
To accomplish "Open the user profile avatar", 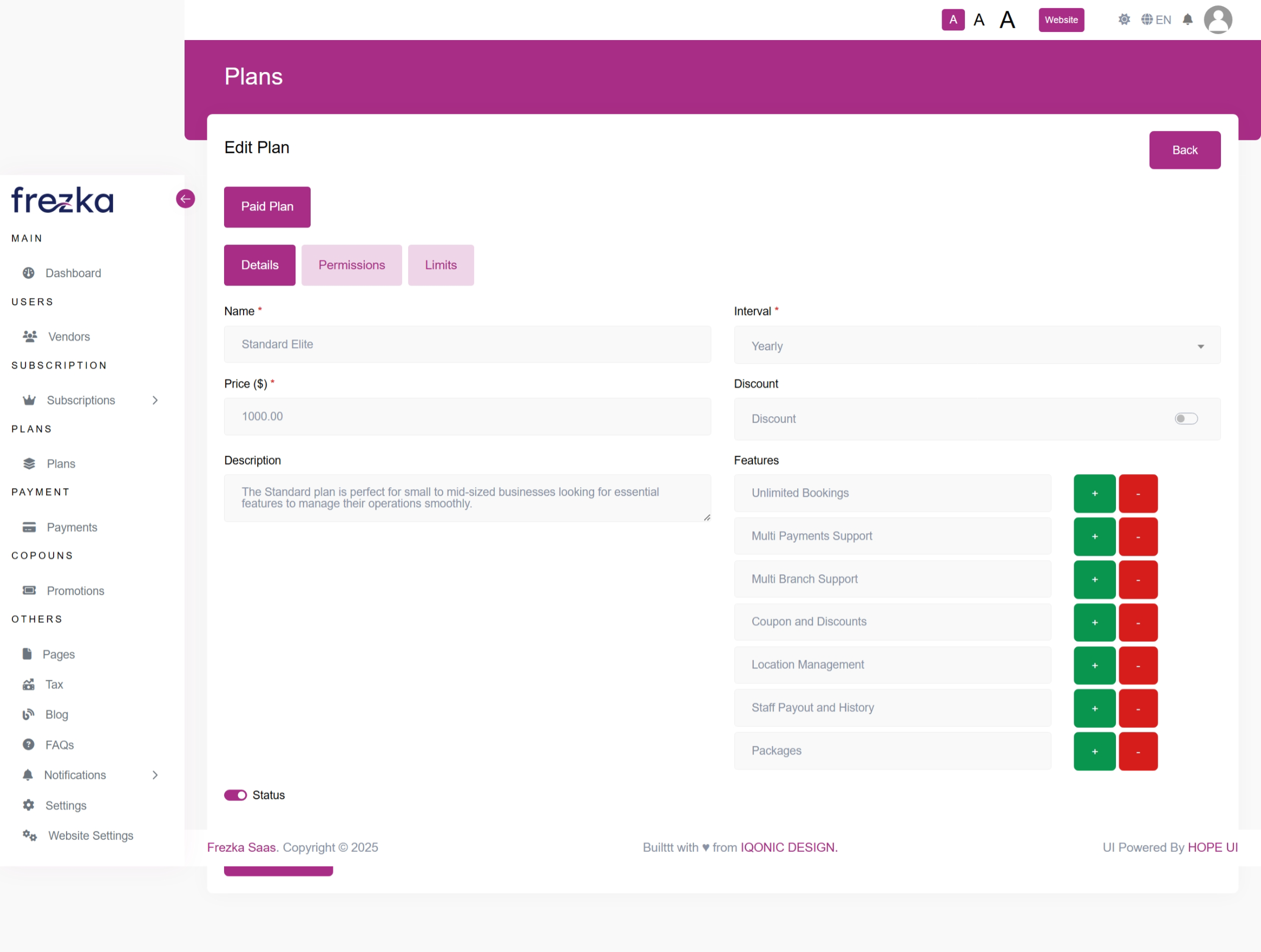I will coord(1218,20).
